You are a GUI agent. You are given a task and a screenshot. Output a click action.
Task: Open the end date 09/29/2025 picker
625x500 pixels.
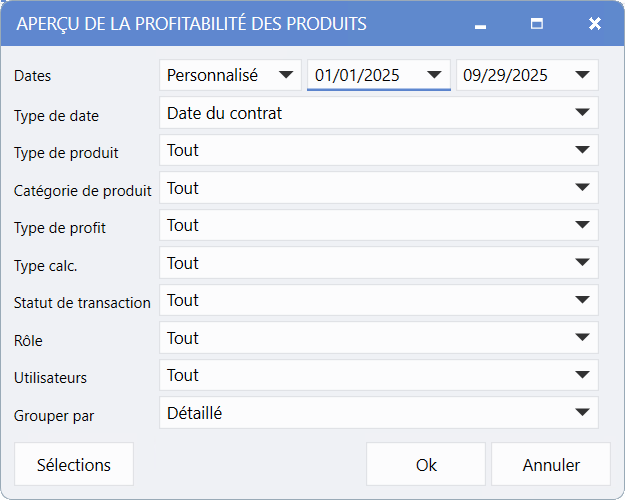582,75
